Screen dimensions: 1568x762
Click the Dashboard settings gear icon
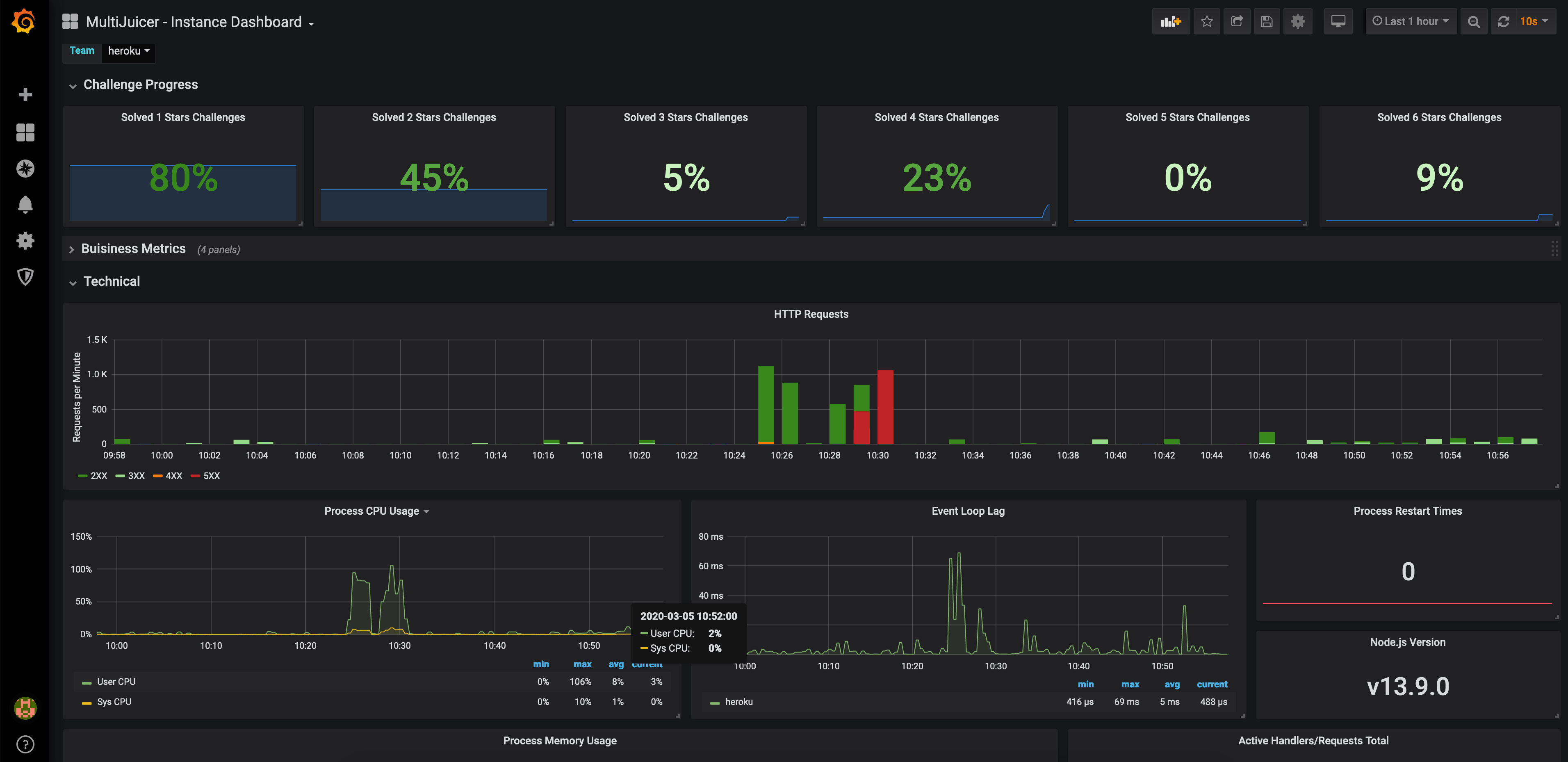[x=1296, y=20]
